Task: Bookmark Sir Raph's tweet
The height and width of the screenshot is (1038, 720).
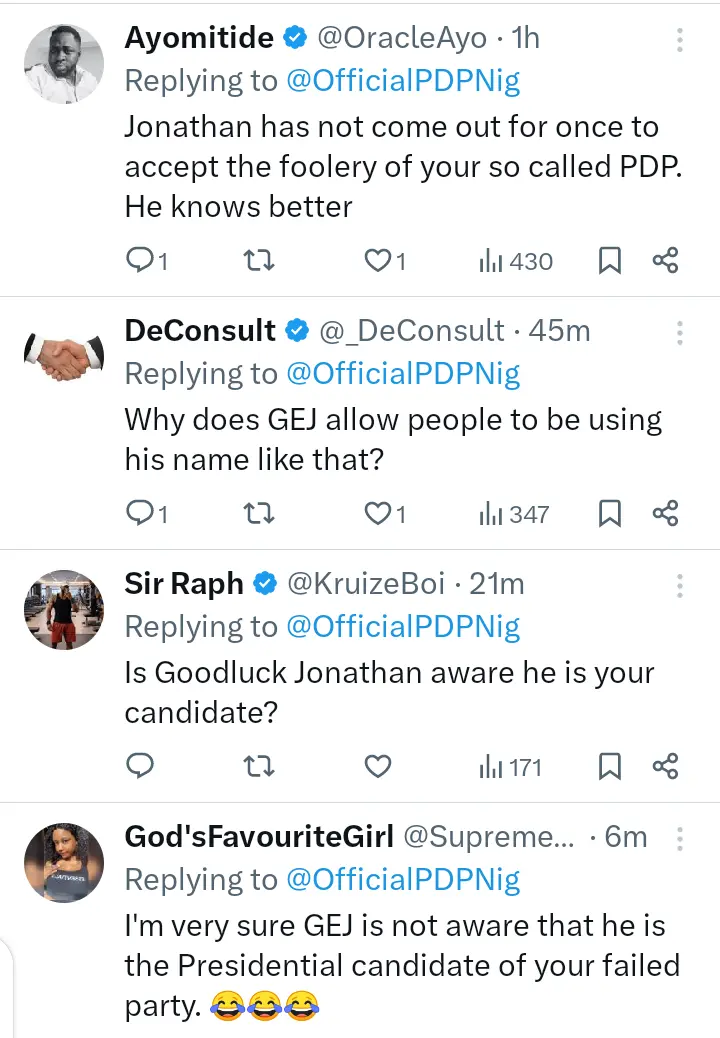Action: tap(609, 767)
